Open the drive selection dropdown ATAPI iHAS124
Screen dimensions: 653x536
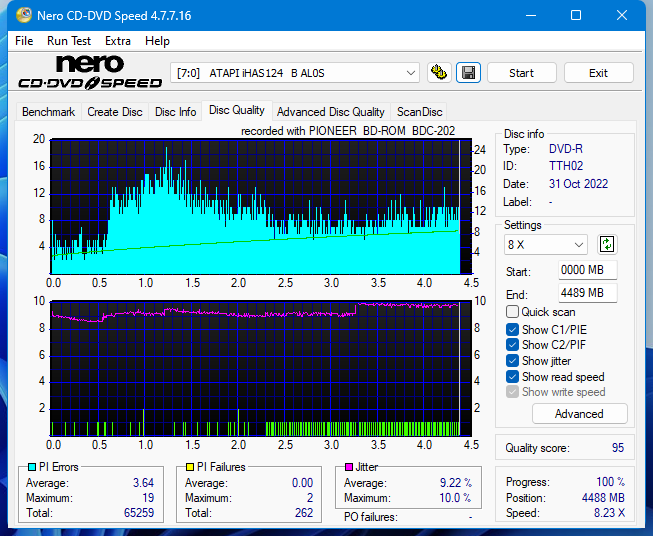tap(295, 73)
